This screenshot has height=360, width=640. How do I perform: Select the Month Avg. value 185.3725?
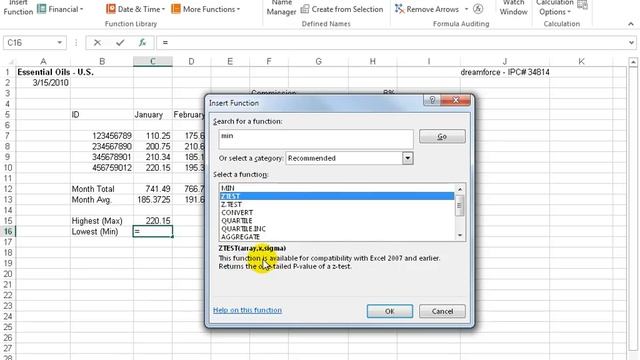[x=153, y=200]
